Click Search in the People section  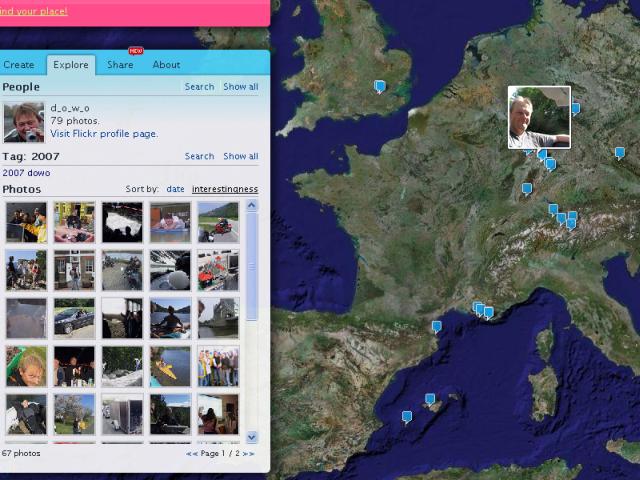pyautogui.click(x=199, y=87)
